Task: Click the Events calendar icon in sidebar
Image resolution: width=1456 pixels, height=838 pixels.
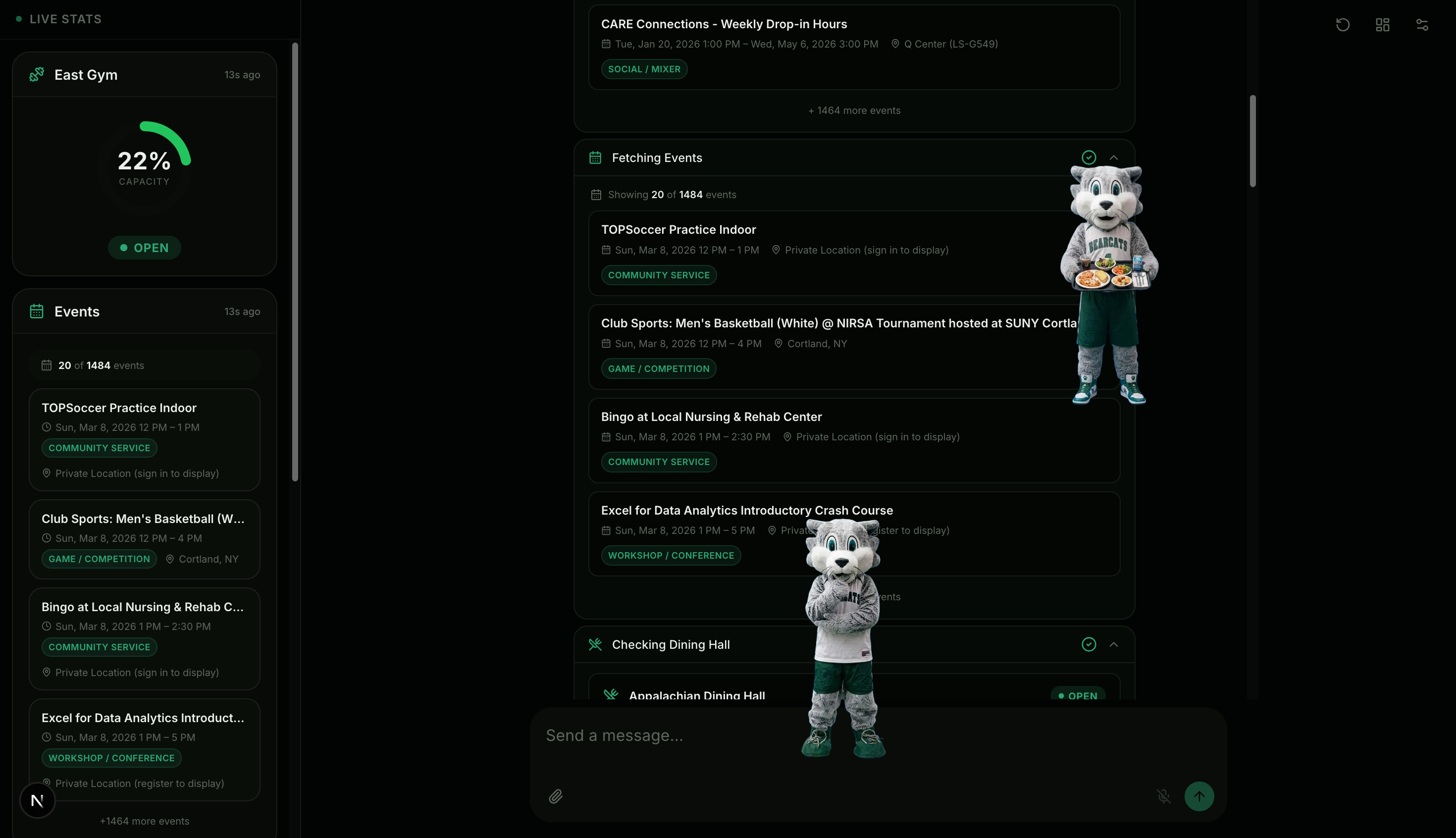Action: coord(37,312)
